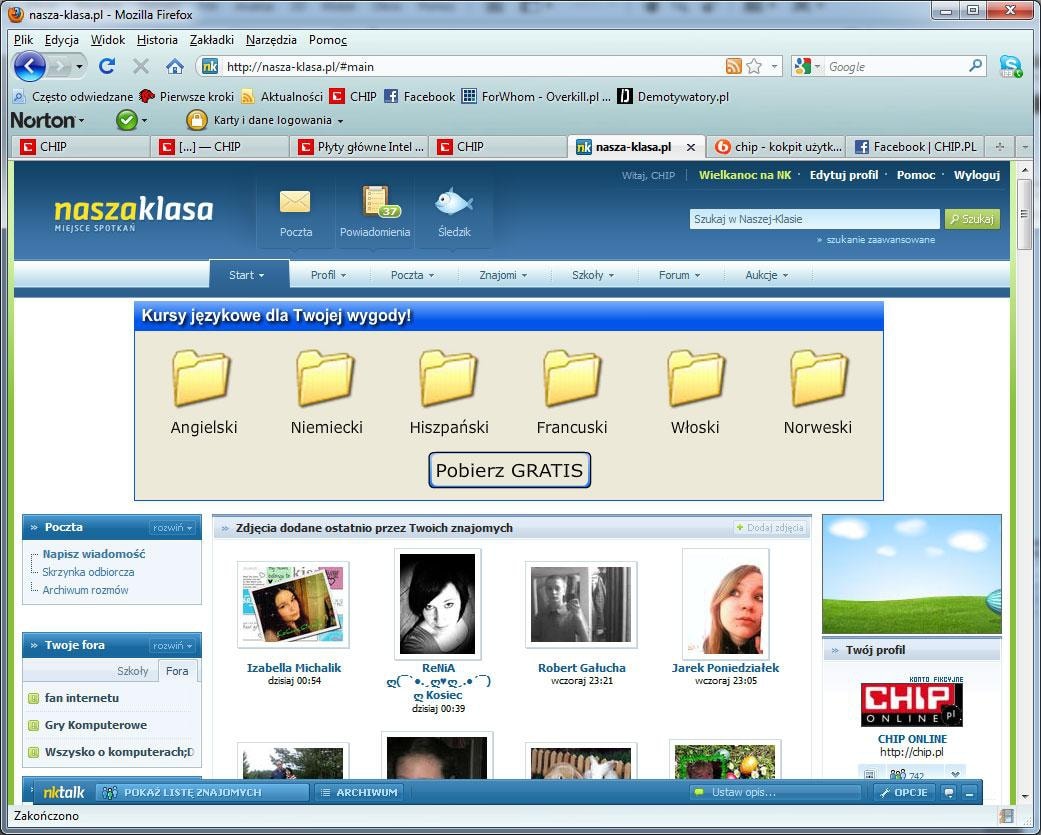Open the Zakładki menu
1041x835 pixels.
(x=212, y=40)
